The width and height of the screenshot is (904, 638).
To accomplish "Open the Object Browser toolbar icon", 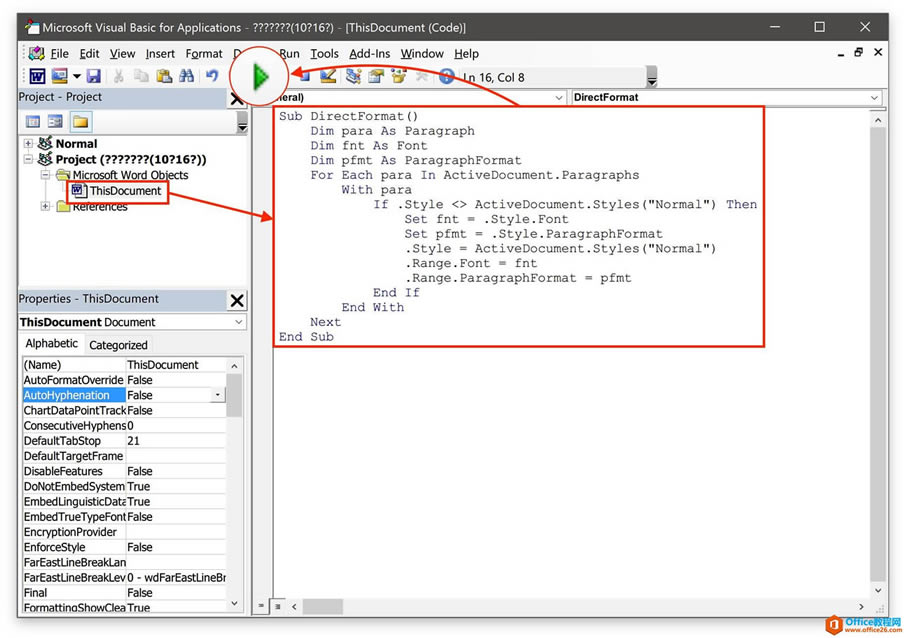I will click(x=398, y=76).
